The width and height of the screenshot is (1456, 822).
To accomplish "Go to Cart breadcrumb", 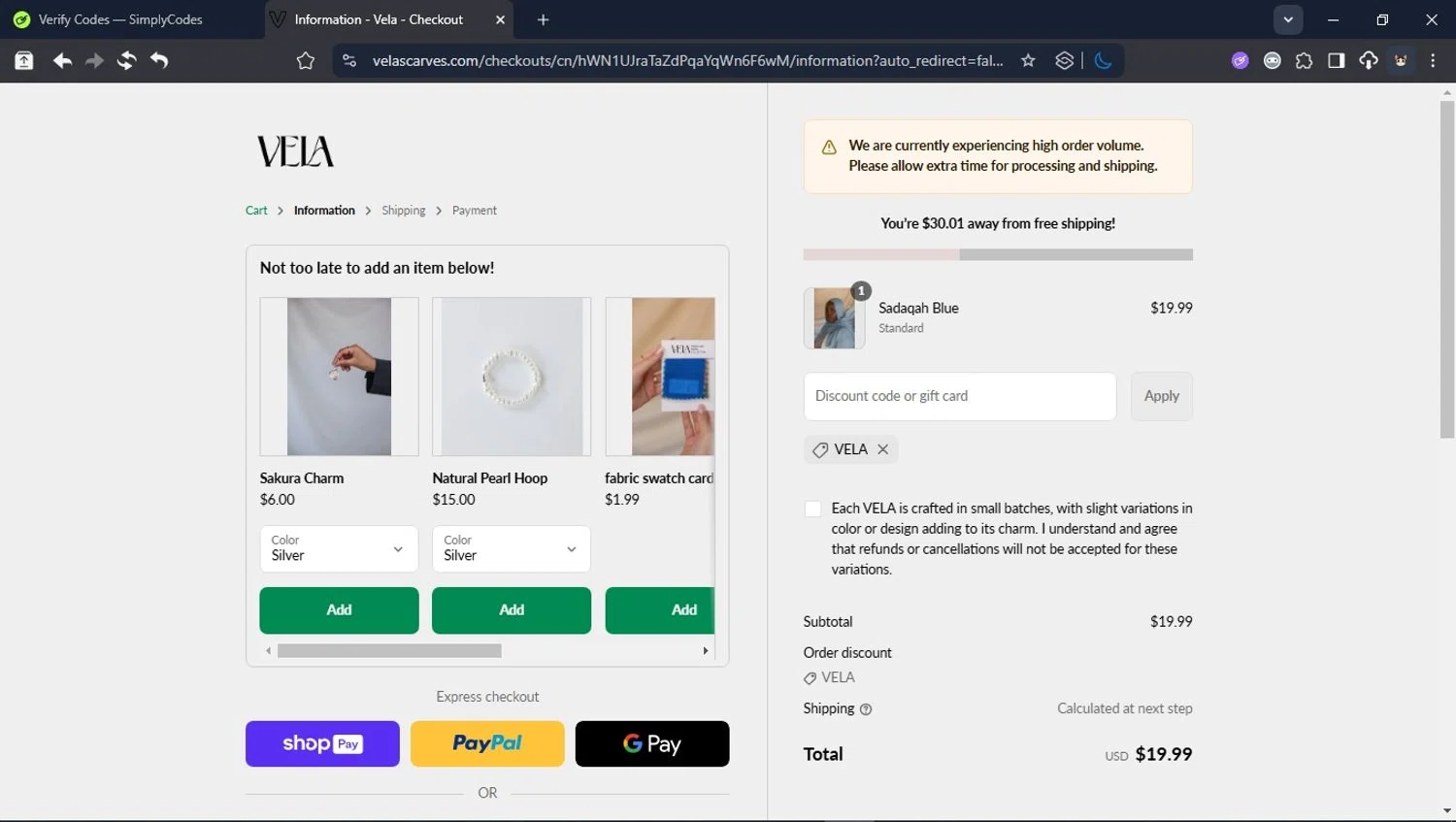I will tap(256, 211).
